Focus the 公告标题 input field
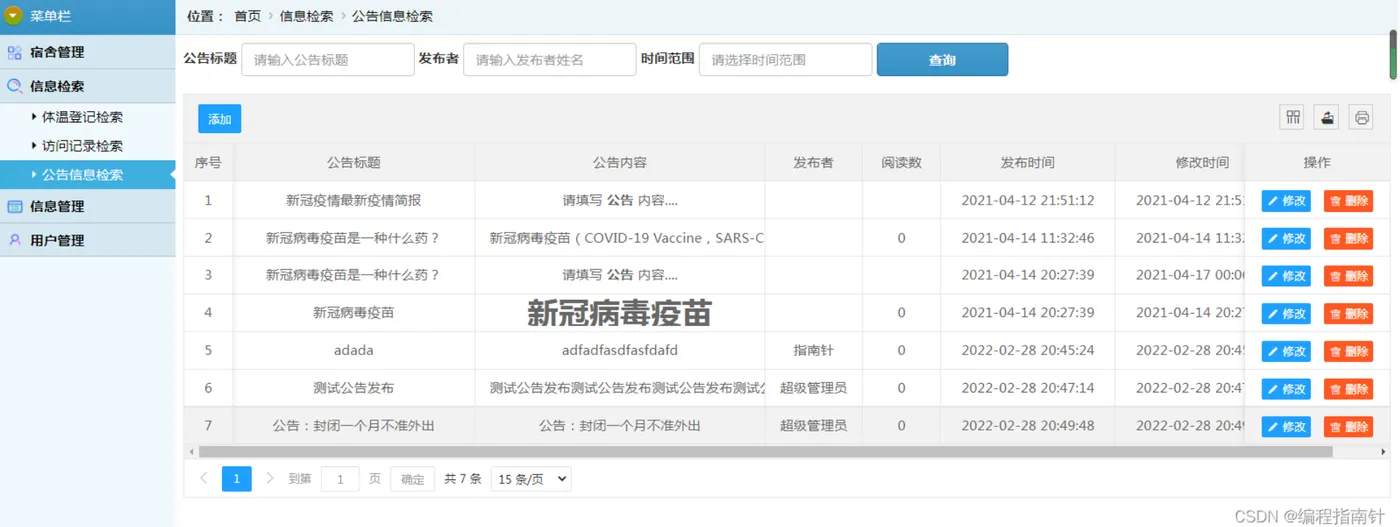Image resolution: width=1400 pixels, height=527 pixels. (327, 60)
